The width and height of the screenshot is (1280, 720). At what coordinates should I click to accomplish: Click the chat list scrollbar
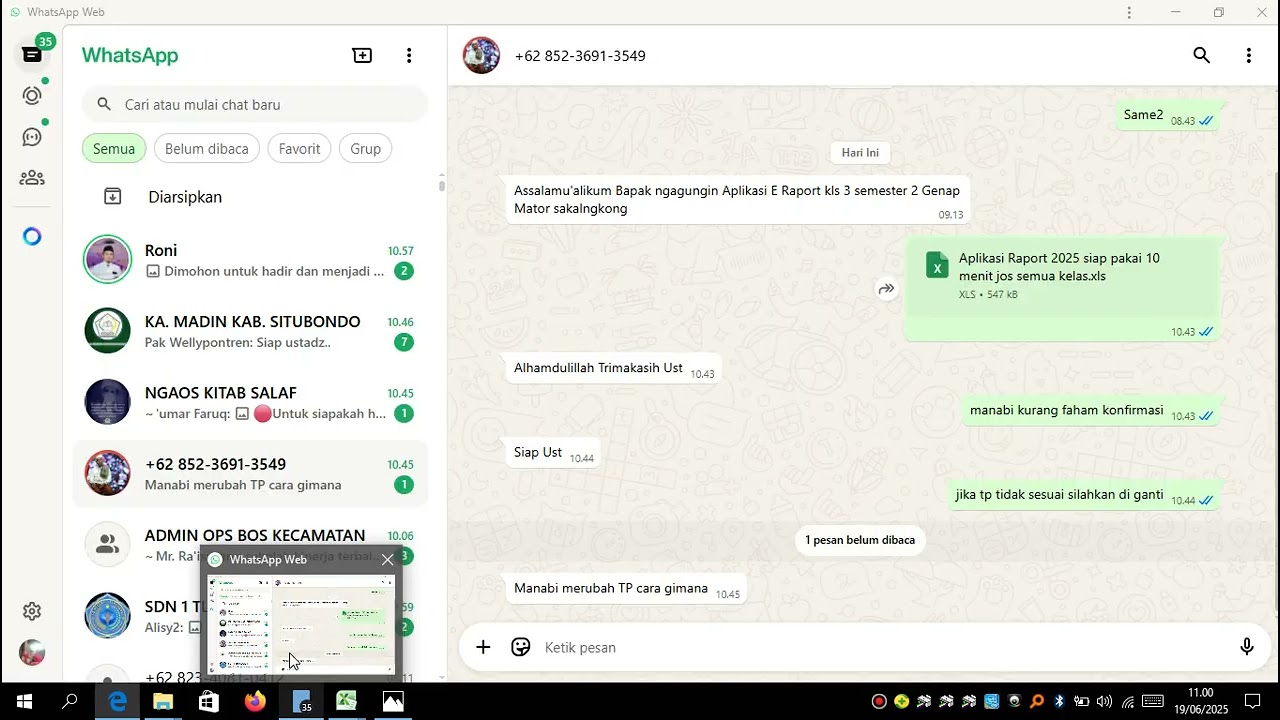click(x=442, y=184)
